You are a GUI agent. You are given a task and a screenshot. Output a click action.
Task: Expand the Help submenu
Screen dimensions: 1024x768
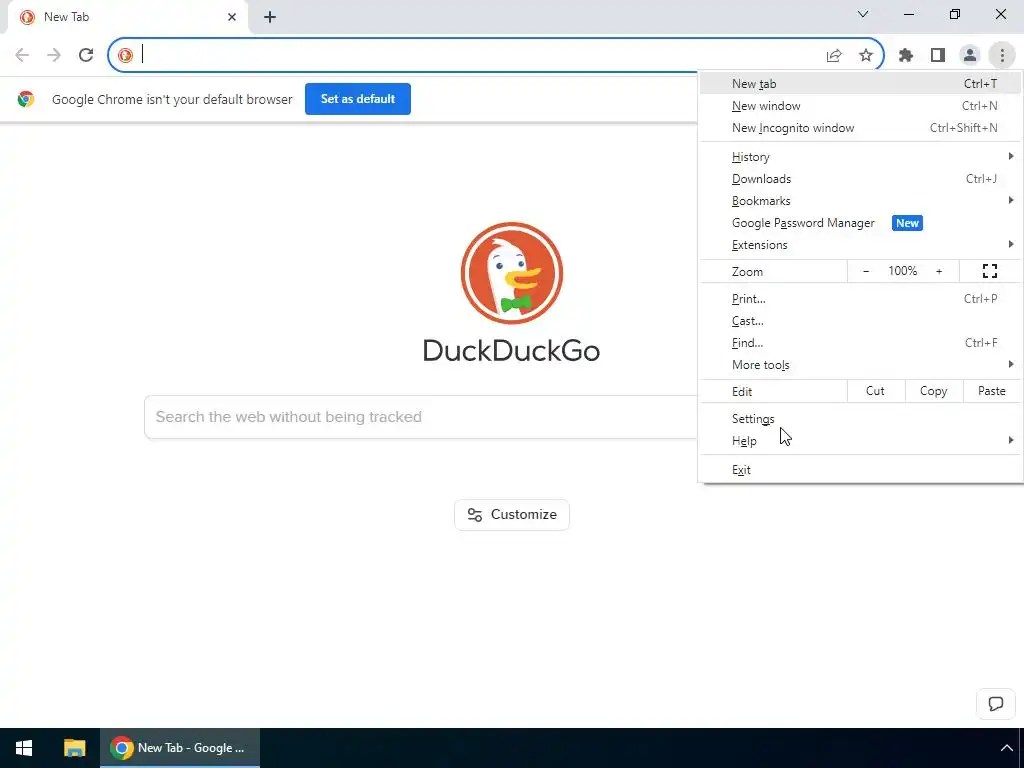pyautogui.click(x=860, y=441)
